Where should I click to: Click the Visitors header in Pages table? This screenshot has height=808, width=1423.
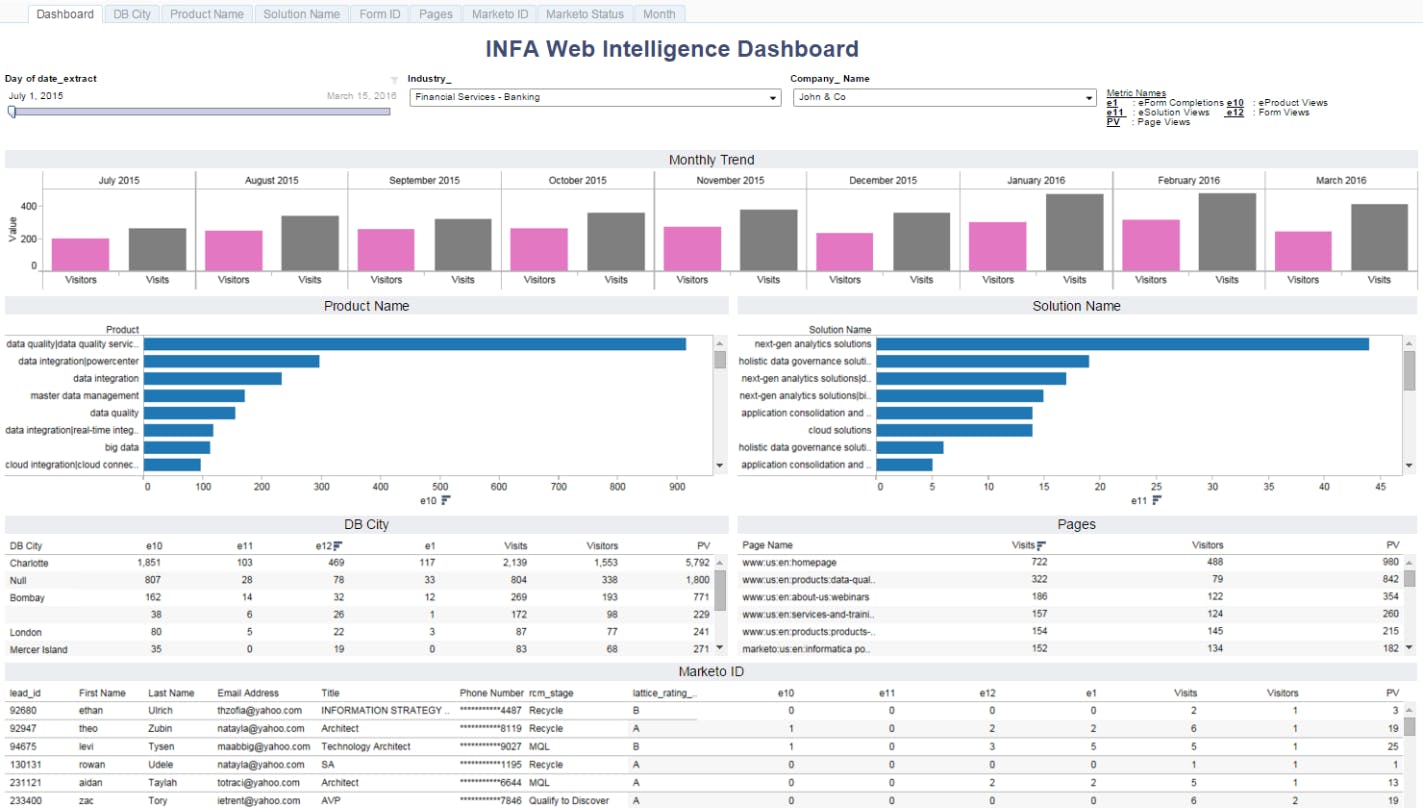1207,546
